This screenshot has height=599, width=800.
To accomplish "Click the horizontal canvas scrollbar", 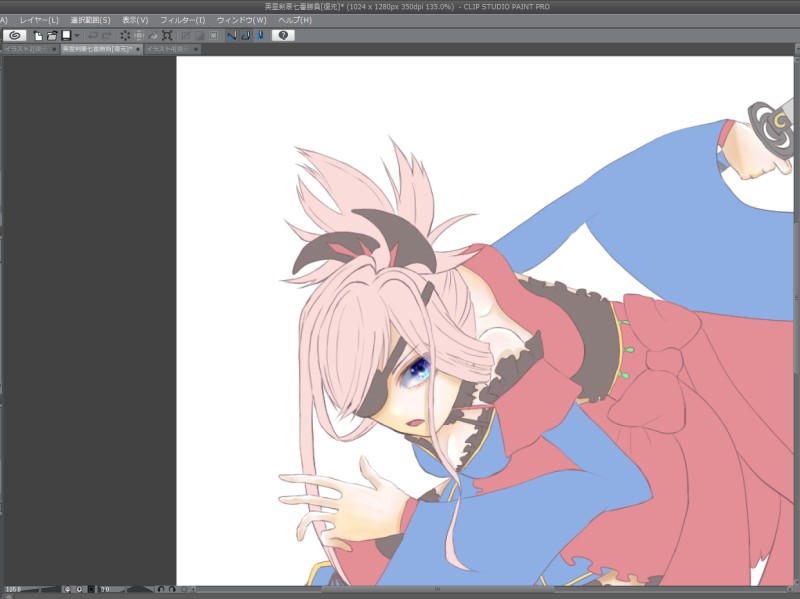I will (437, 589).
